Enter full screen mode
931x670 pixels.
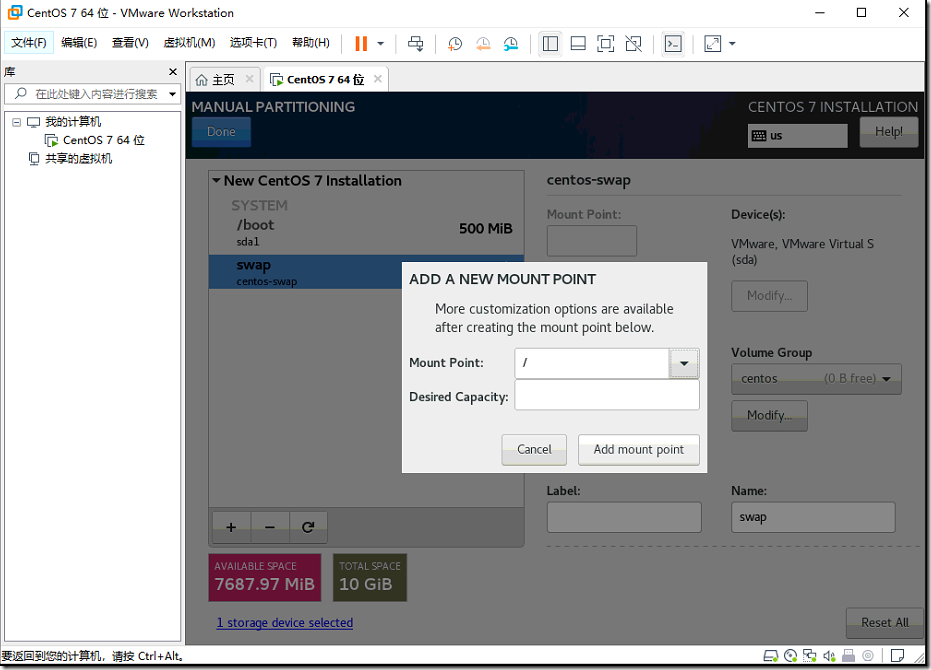point(606,43)
